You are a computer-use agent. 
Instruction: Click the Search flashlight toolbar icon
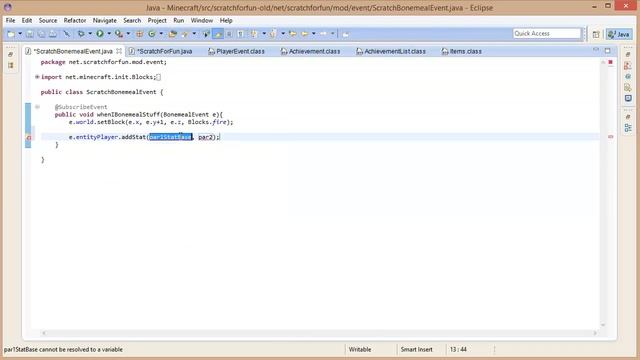point(185,34)
